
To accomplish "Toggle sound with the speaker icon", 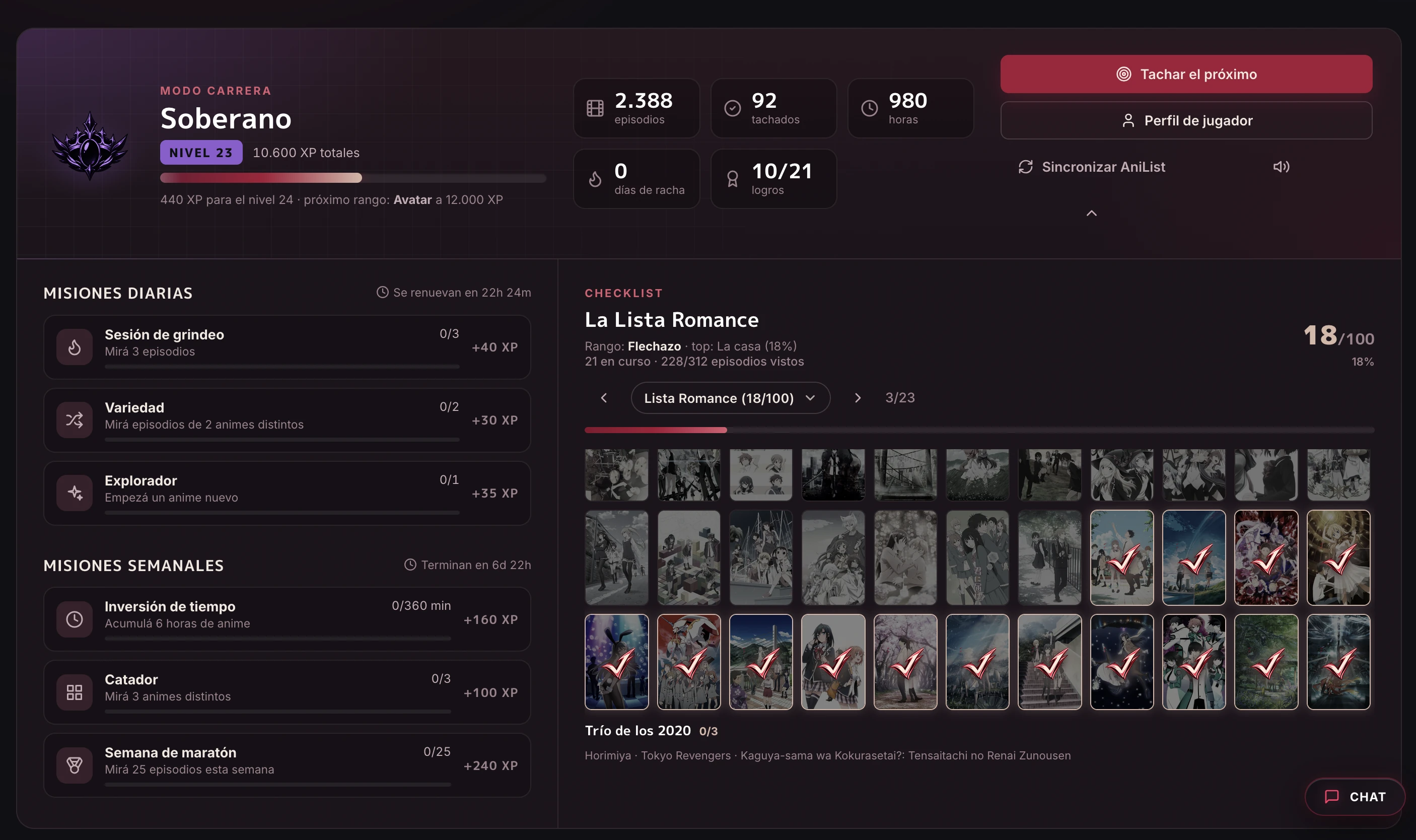I will tap(1281, 166).
